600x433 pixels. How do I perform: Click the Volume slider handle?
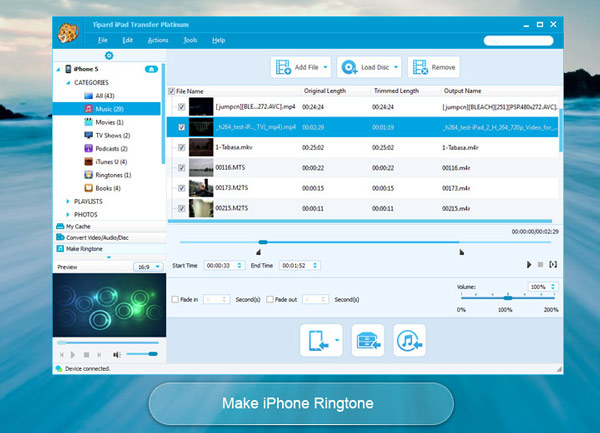click(x=508, y=298)
